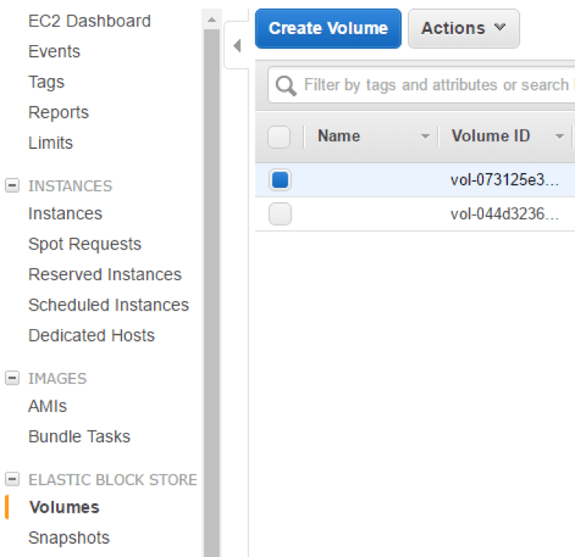
Task: Click the INSTANCES section heading
Action: pyautogui.click(x=70, y=186)
